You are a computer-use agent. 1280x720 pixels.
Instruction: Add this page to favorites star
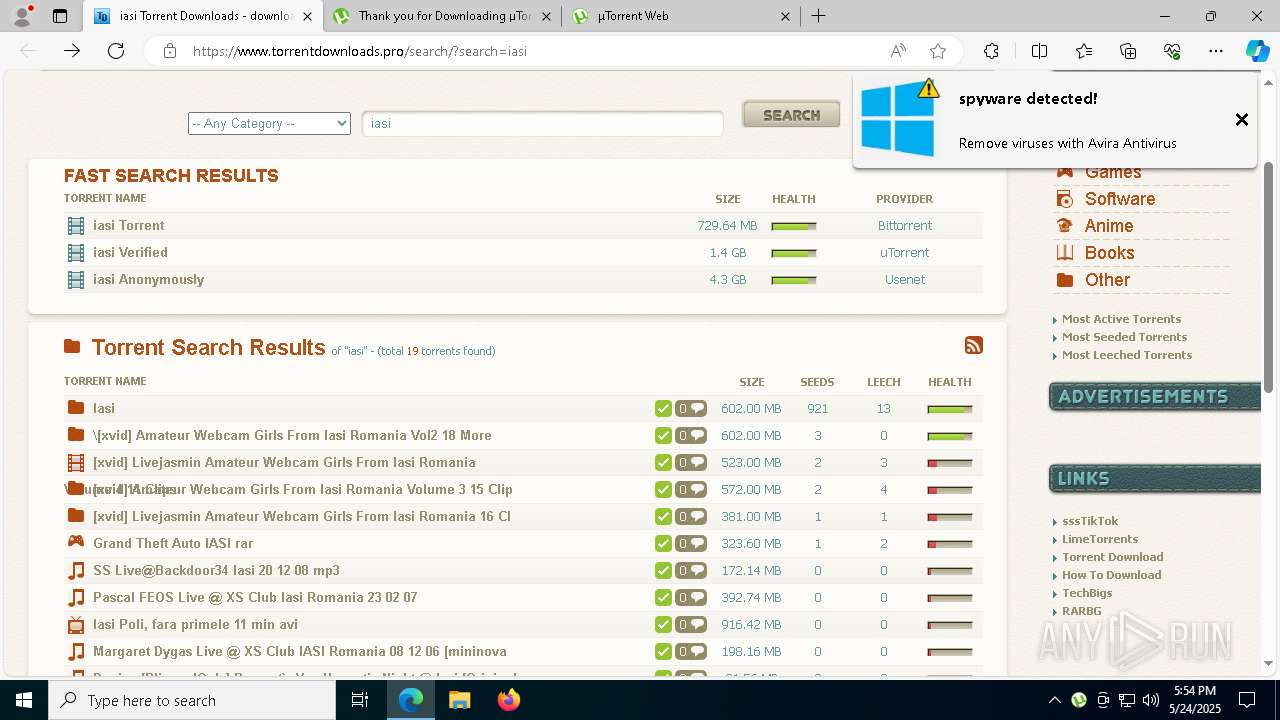coord(938,51)
